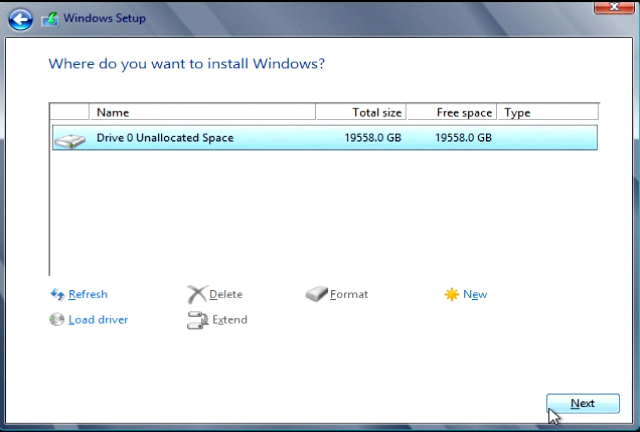Click the Type column header

click(x=548, y=112)
